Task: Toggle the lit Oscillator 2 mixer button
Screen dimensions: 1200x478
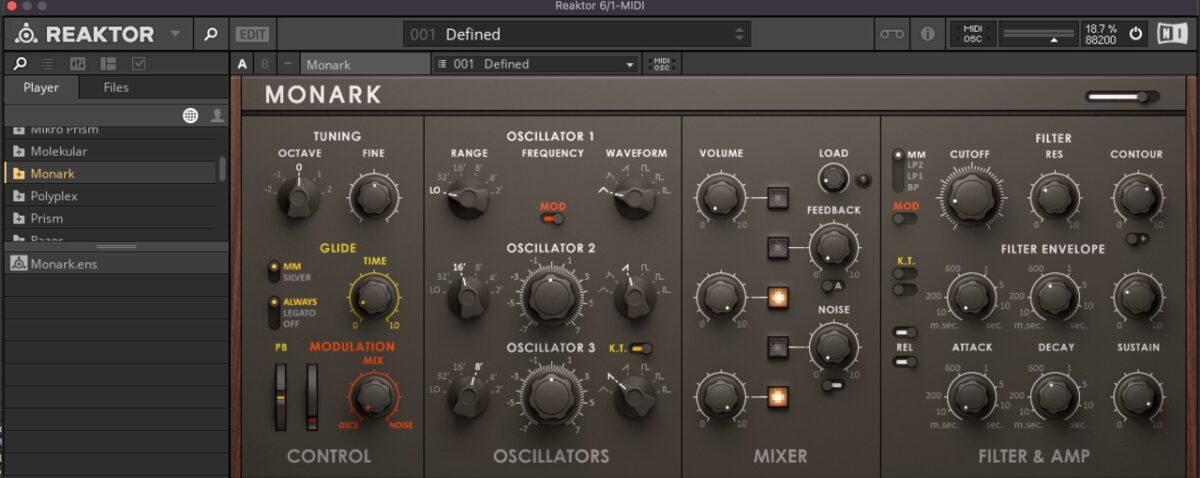Action: tap(777, 297)
